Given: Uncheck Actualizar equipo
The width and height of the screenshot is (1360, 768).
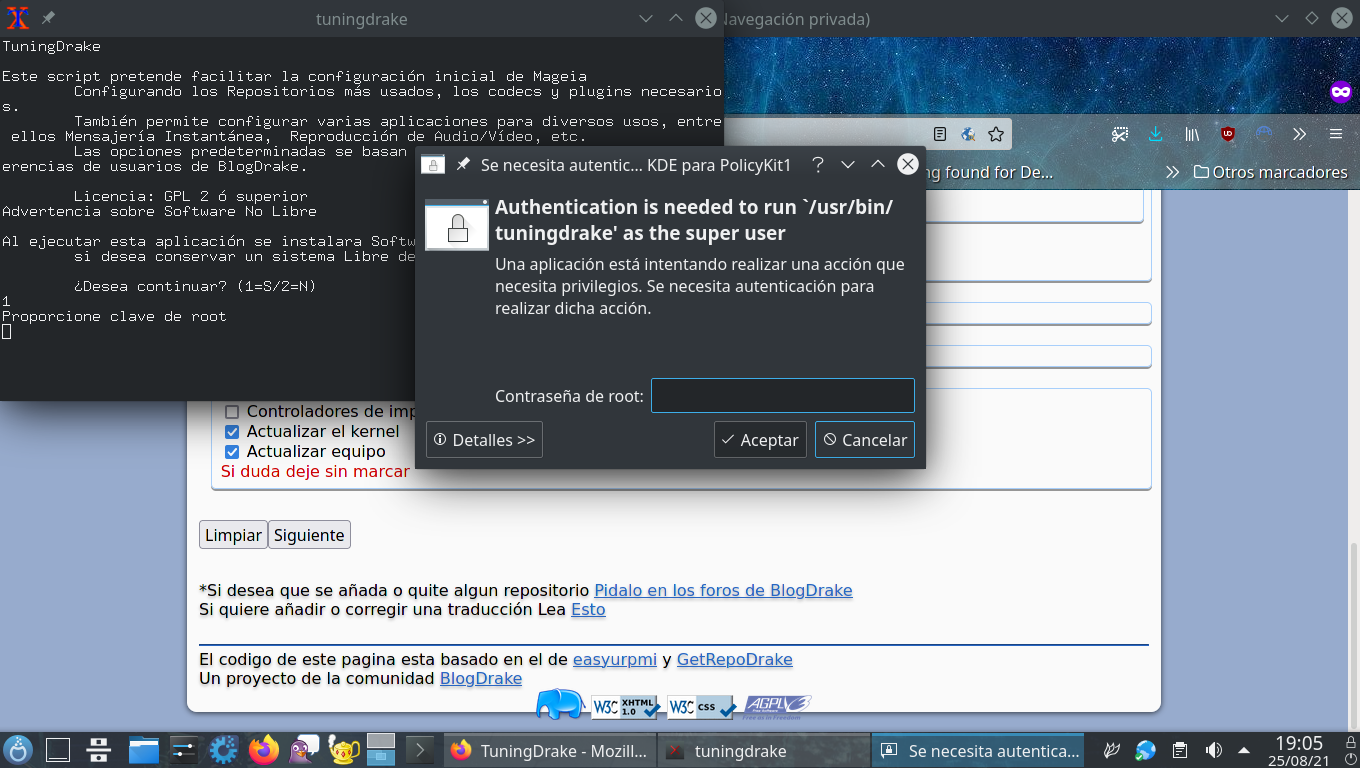Looking at the screenshot, I should pyautogui.click(x=232, y=451).
